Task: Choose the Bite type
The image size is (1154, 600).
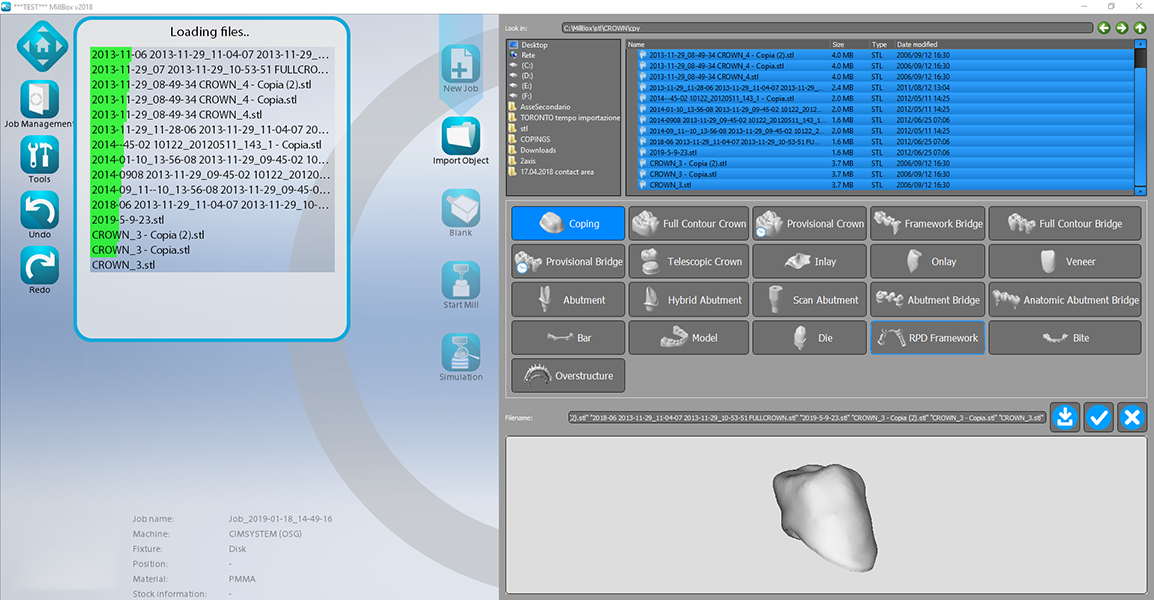Action: pos(1065,338)
